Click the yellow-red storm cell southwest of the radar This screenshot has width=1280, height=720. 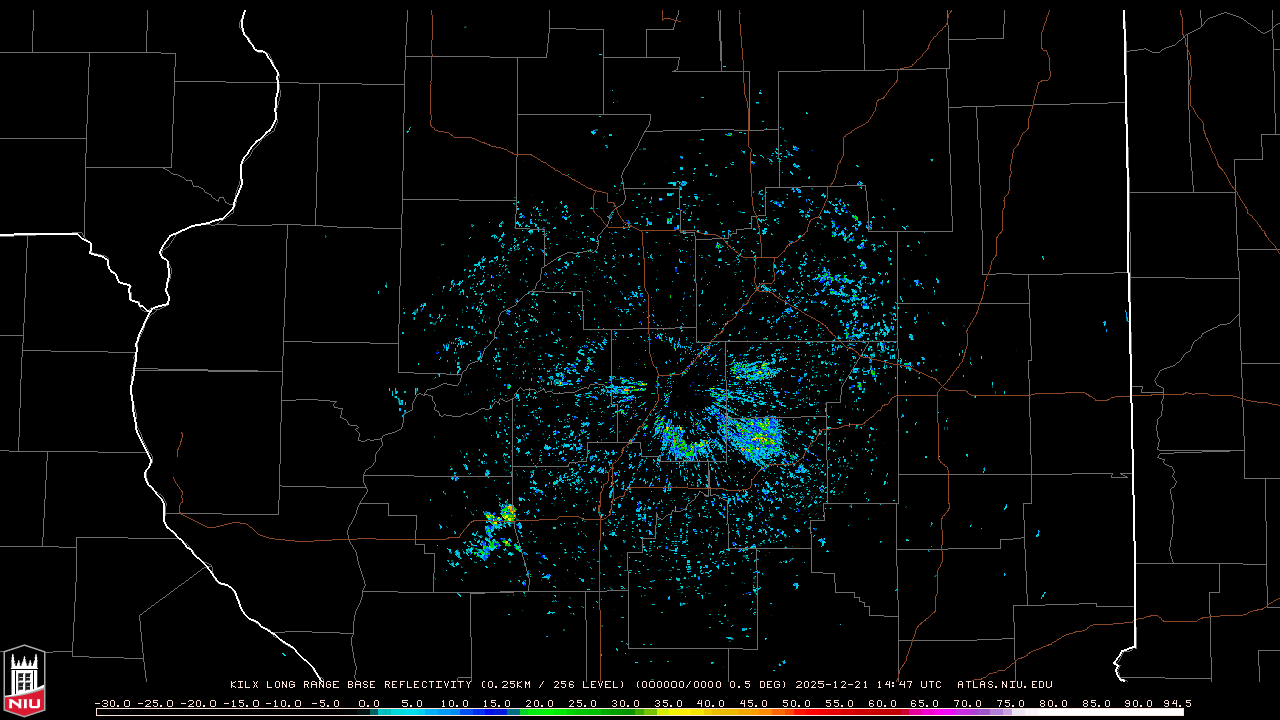click(507, 514)
